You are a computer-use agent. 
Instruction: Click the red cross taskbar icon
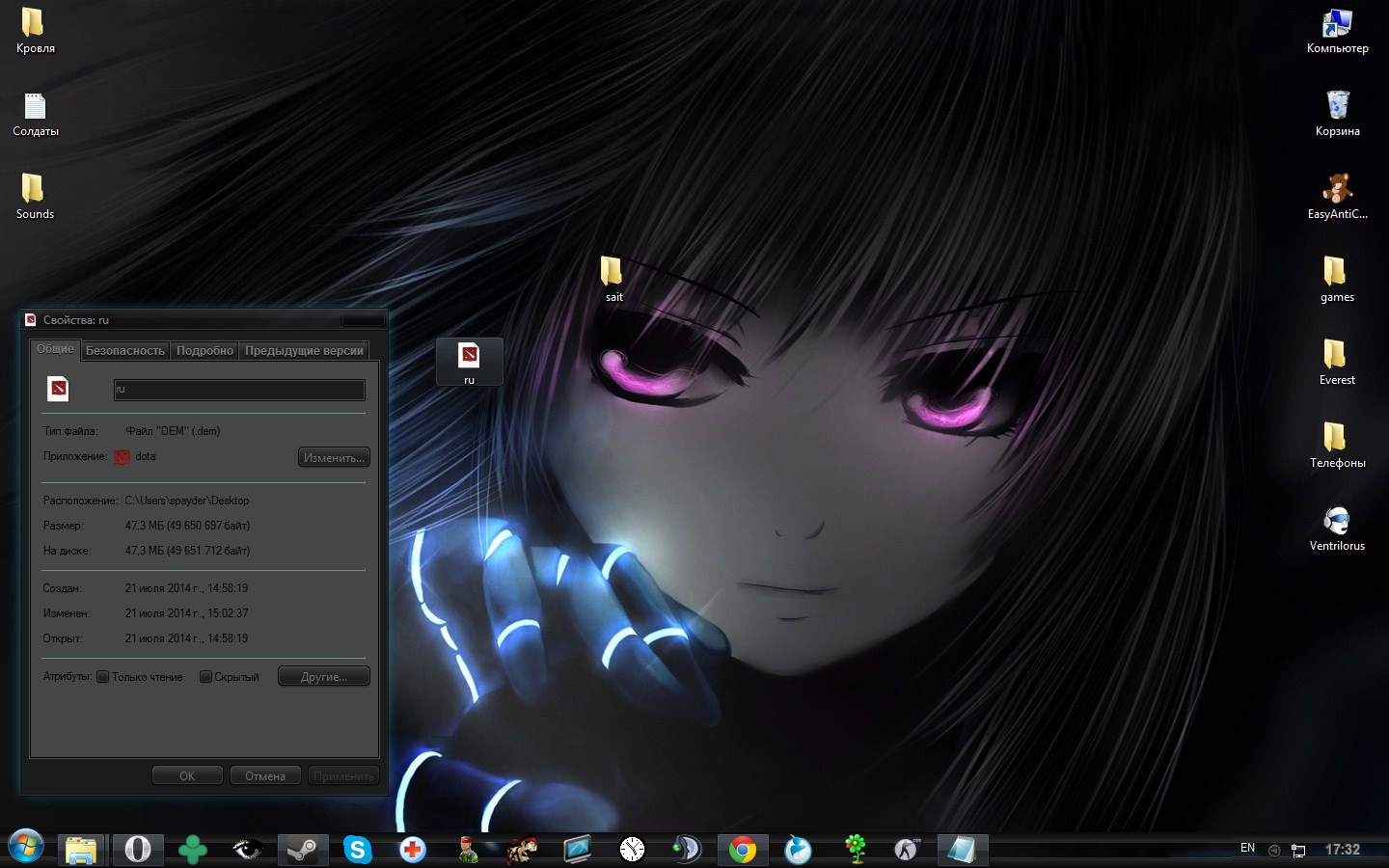click(x=413, y=850)
